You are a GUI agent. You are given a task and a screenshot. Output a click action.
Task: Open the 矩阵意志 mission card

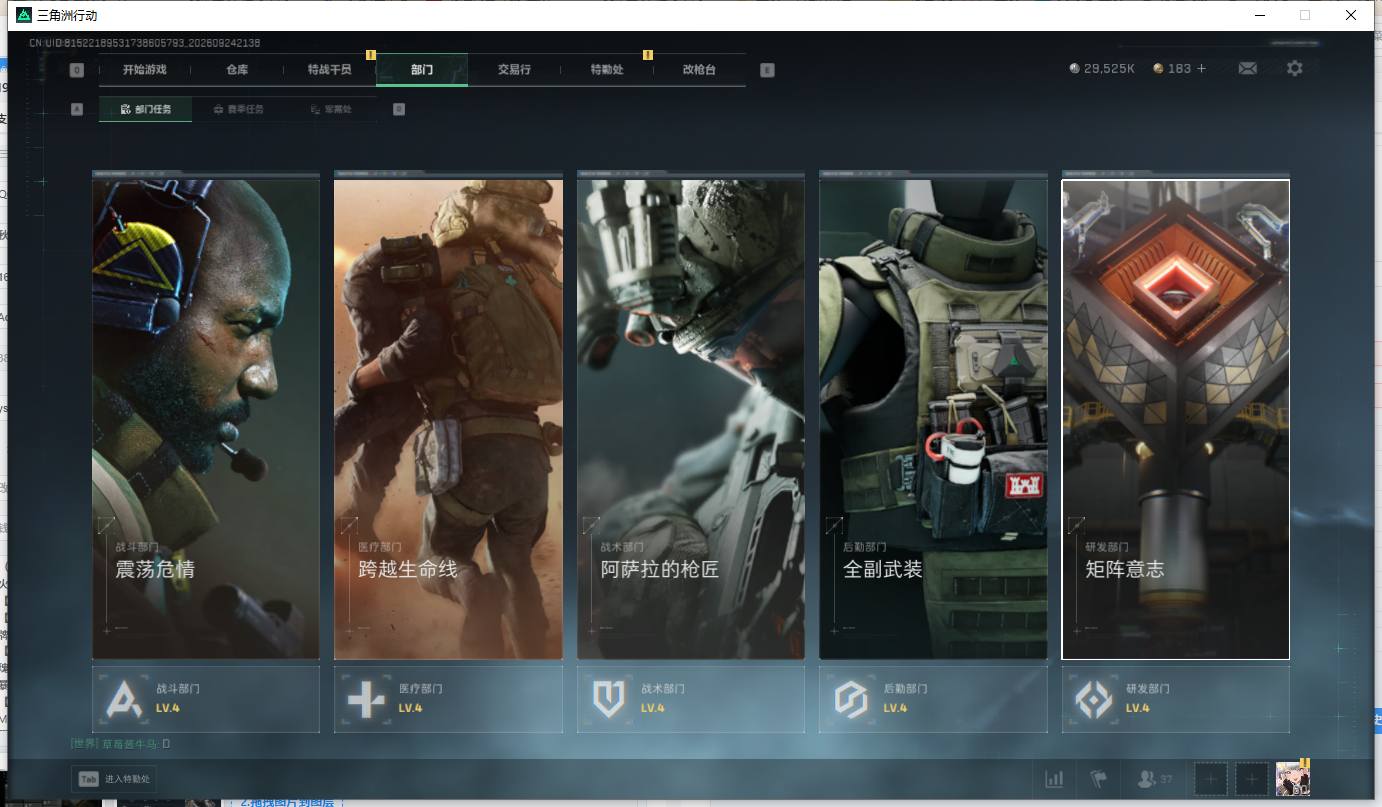click(1176, 419)
